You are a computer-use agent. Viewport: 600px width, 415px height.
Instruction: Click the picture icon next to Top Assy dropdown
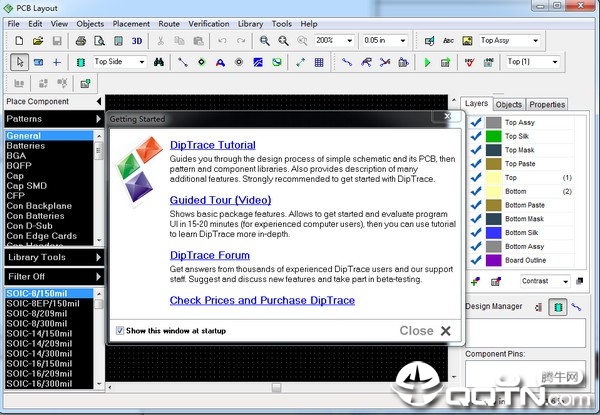coord(467,41)
